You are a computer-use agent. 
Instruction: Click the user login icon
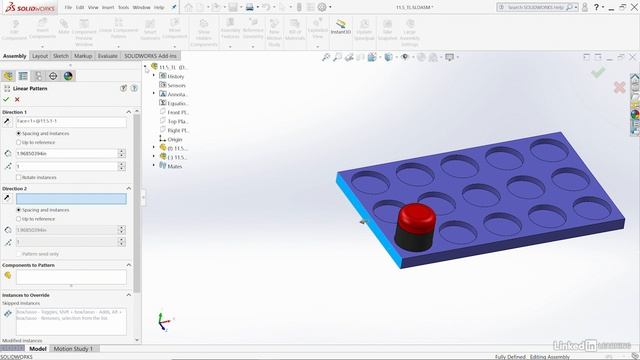(x=585, y=7)
